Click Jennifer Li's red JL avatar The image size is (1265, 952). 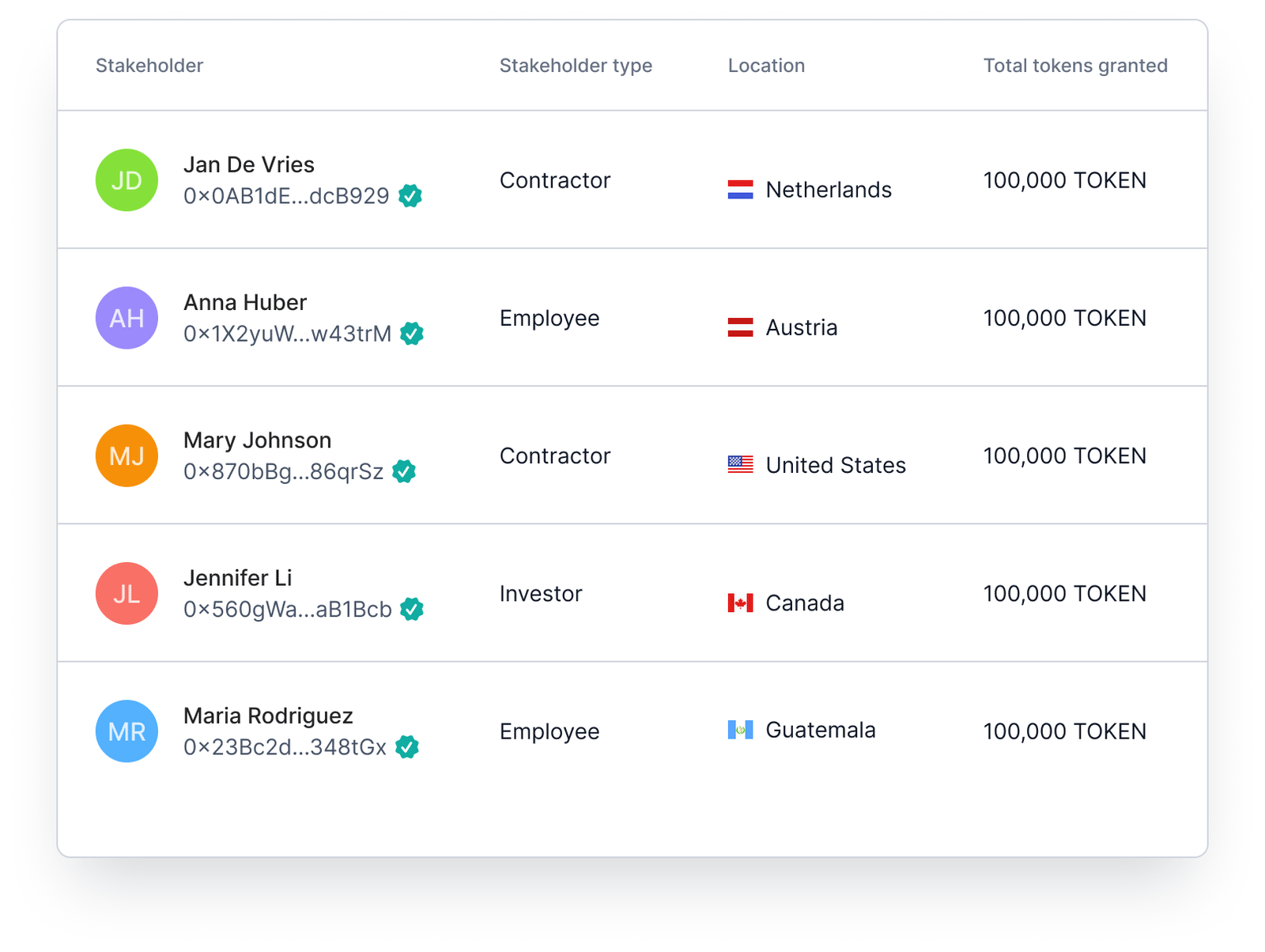point(126,593)
